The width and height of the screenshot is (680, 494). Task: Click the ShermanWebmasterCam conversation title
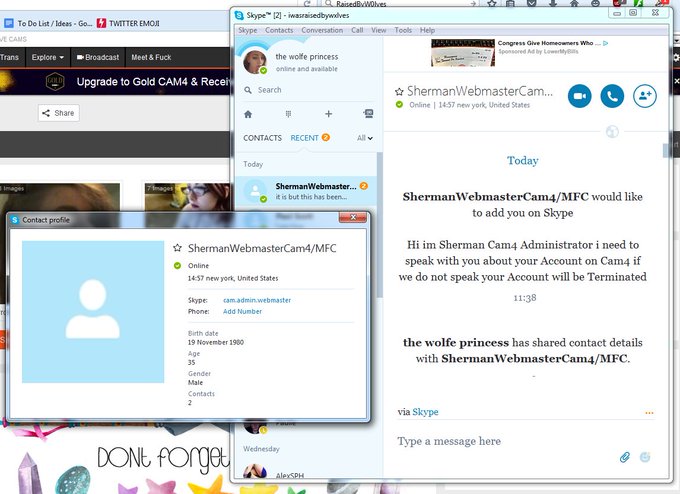click(x=480, y=91)
